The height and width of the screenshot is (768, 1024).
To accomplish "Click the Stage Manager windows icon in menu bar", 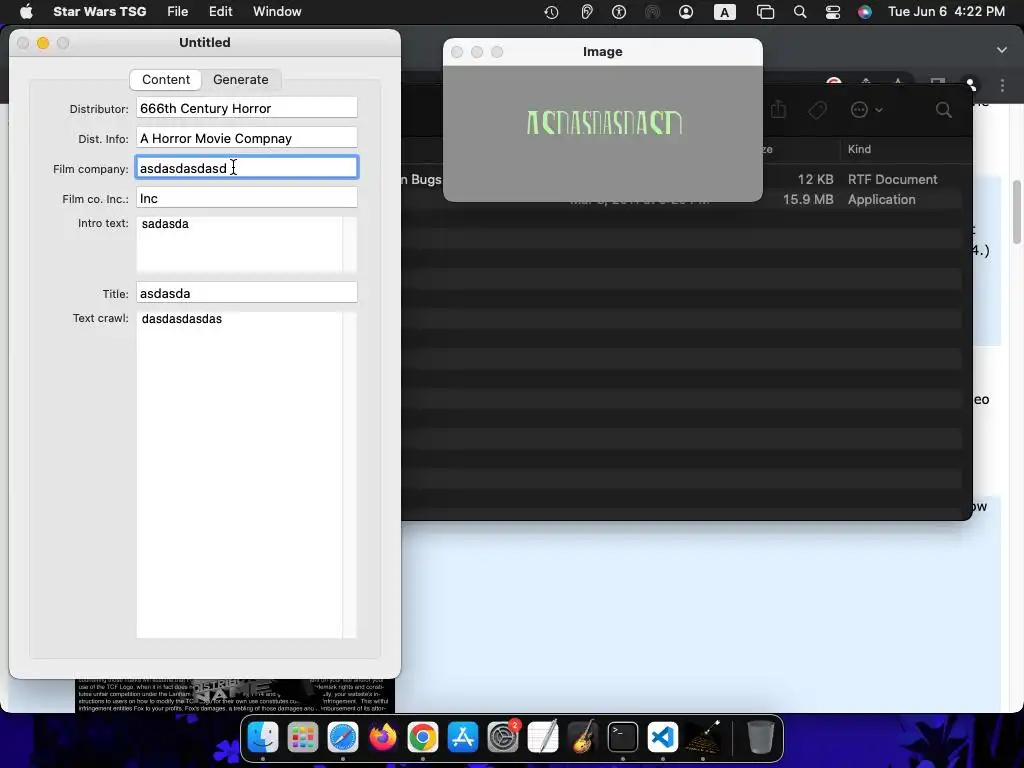I will 765,12.
